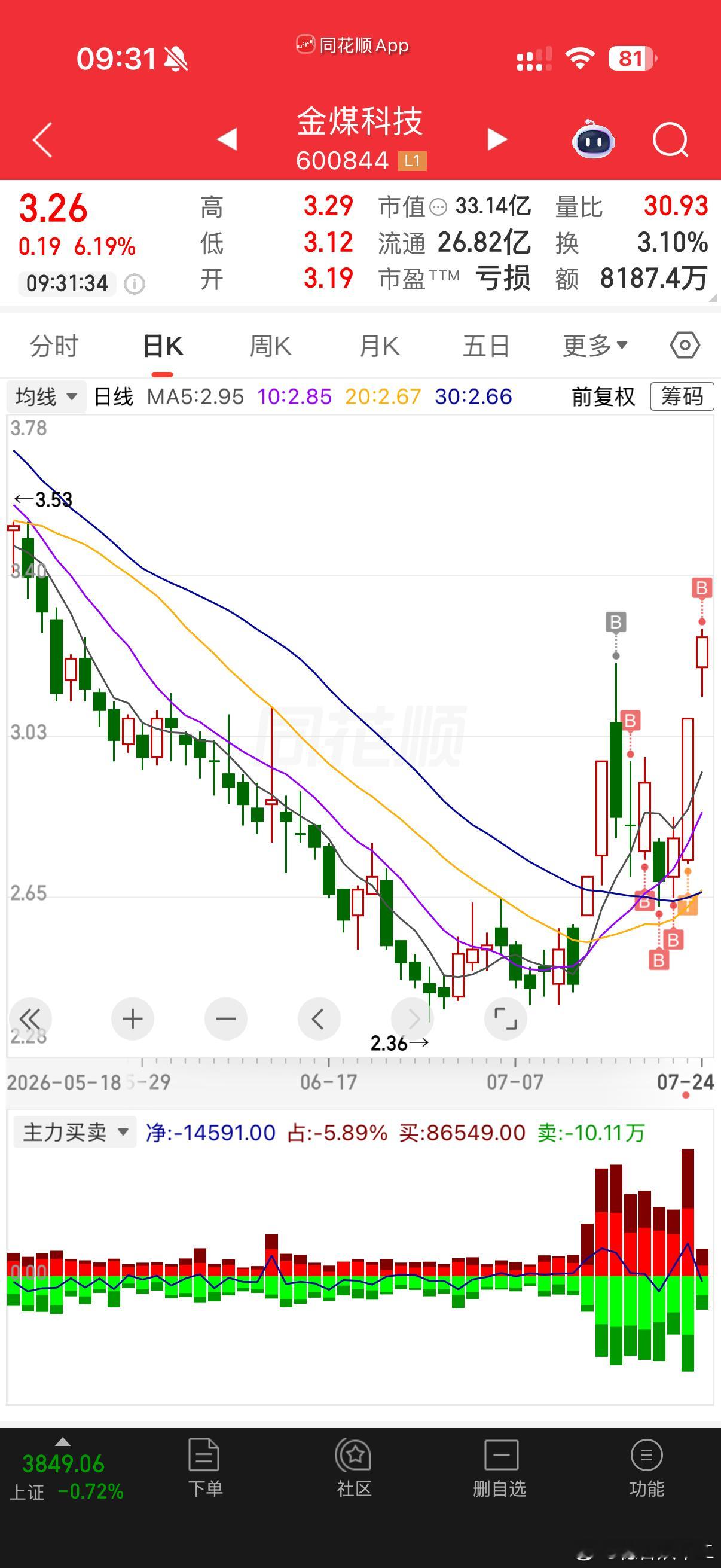The height and width of the screenshot is (1568, 721).
Task: Tap the orange T marker on chart
Action: (x=688, y=906)
